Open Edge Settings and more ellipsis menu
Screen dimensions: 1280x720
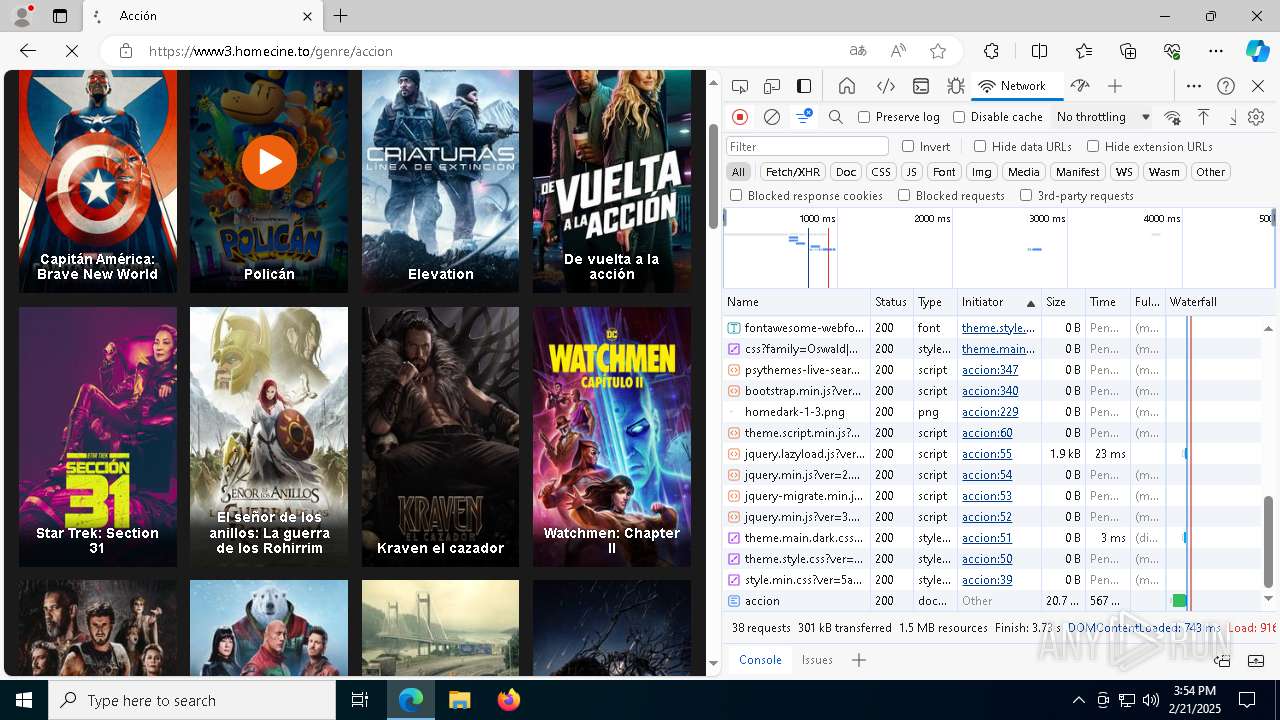pos(1216,51)
